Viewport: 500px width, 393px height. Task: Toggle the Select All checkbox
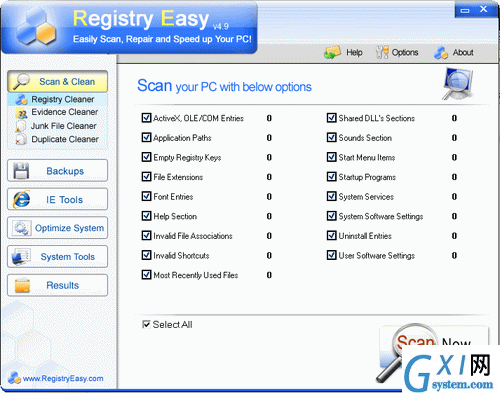coord(146,324)
